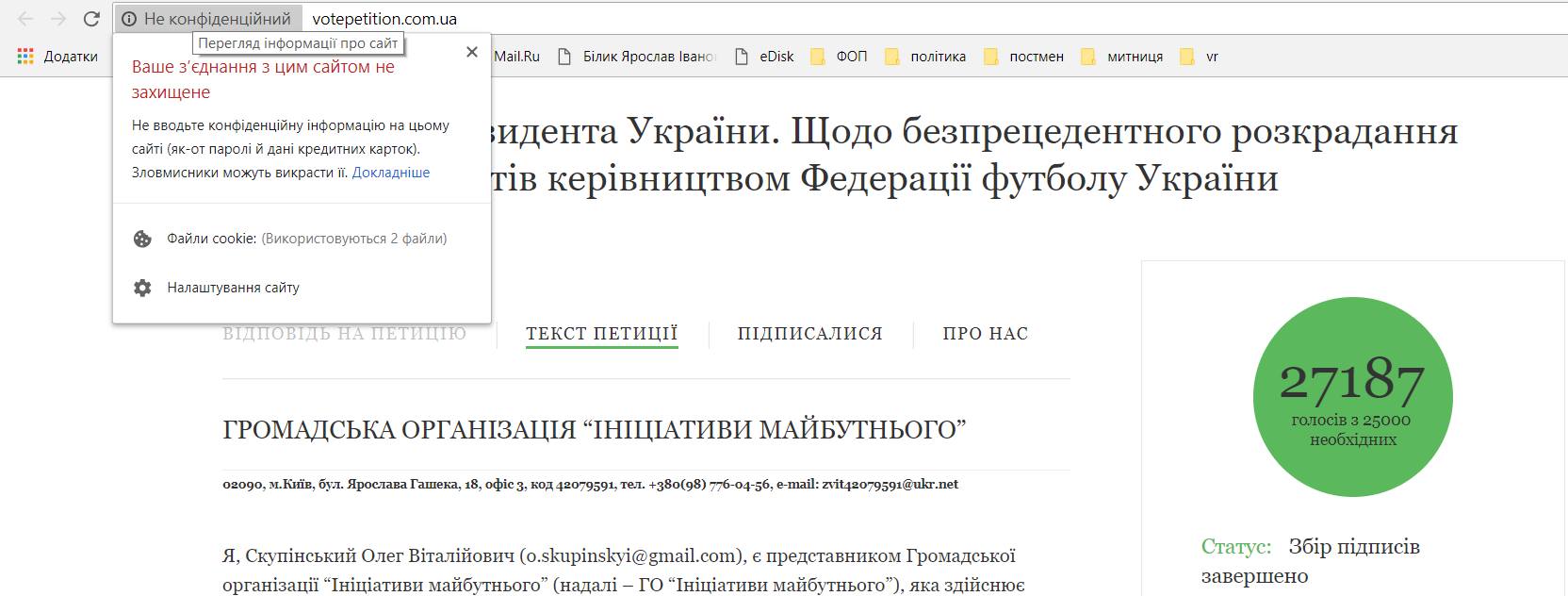The width and height of the screenshot is (1568, 596).
Task: Click the address bar URL votepetition.com.ua
Action: 384,19
